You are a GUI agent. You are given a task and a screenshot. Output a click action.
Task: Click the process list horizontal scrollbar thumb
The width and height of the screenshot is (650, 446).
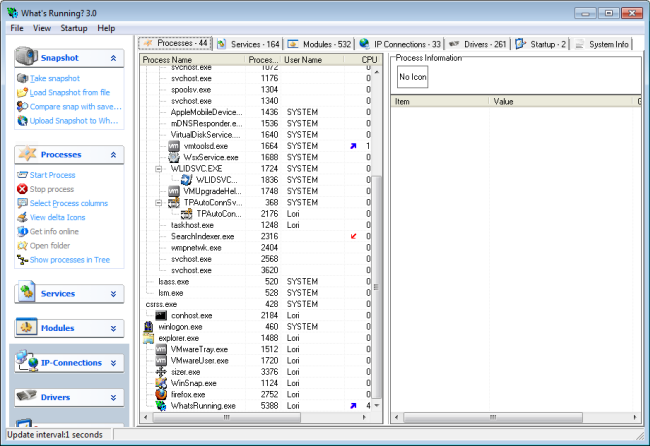226,417
